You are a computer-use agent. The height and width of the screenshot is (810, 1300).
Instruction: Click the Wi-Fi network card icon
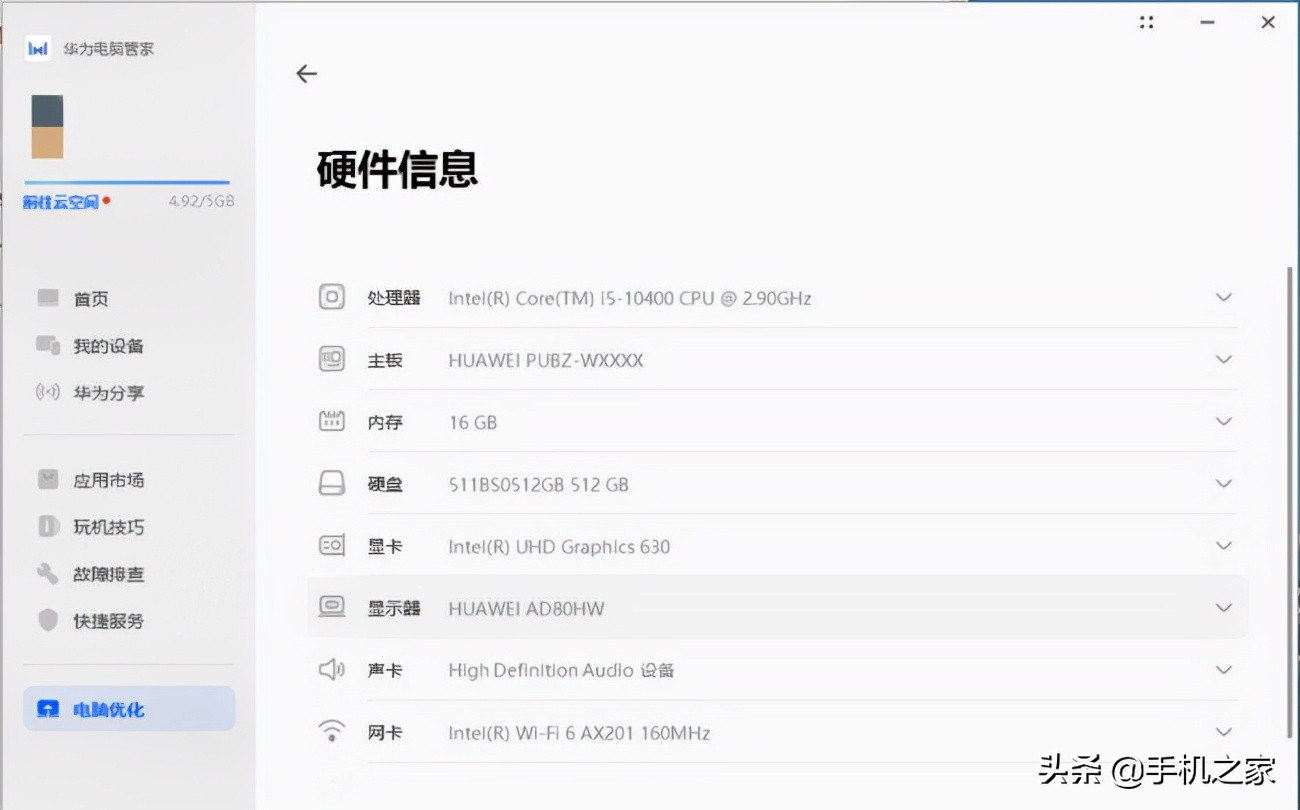click(331, 731)
